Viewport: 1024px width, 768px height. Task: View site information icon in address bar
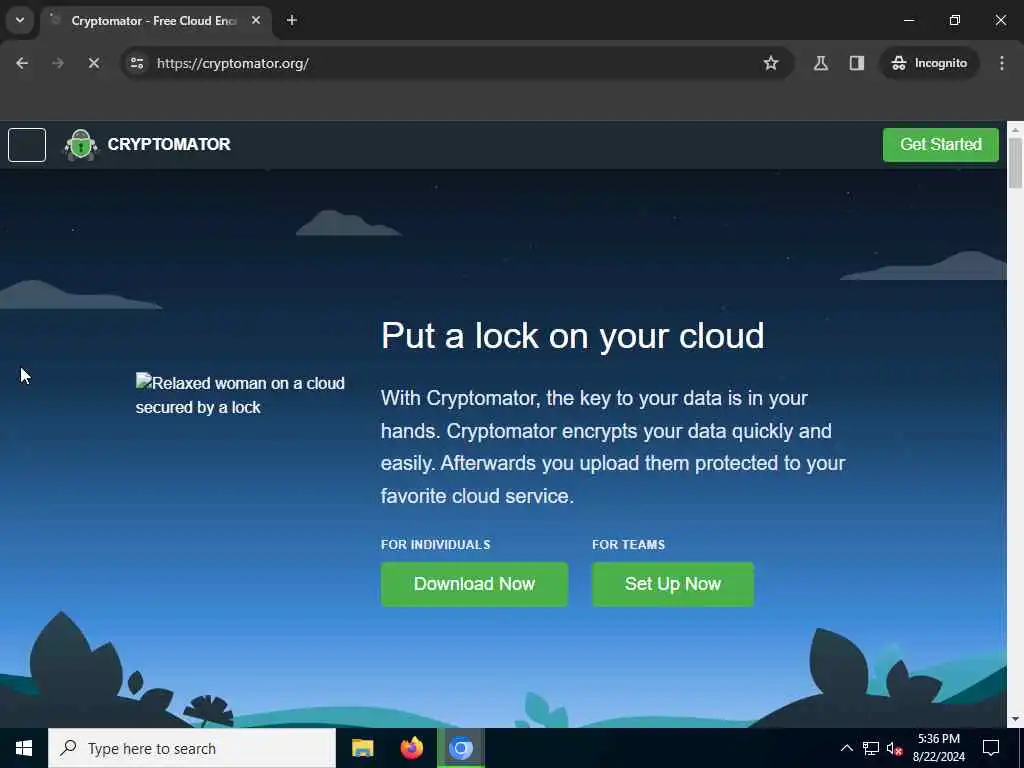[x=136, y=63]
